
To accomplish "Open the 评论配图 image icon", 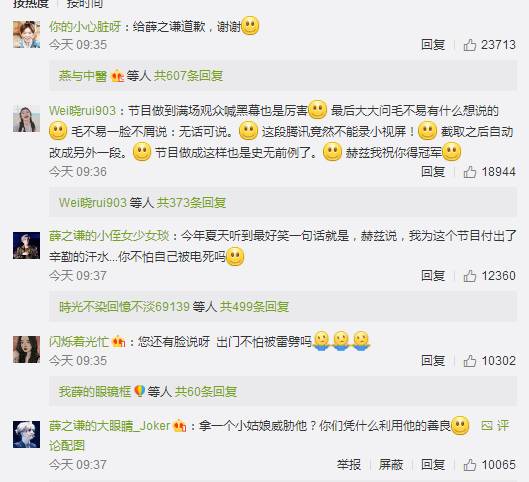I will [x=487, y=426].
